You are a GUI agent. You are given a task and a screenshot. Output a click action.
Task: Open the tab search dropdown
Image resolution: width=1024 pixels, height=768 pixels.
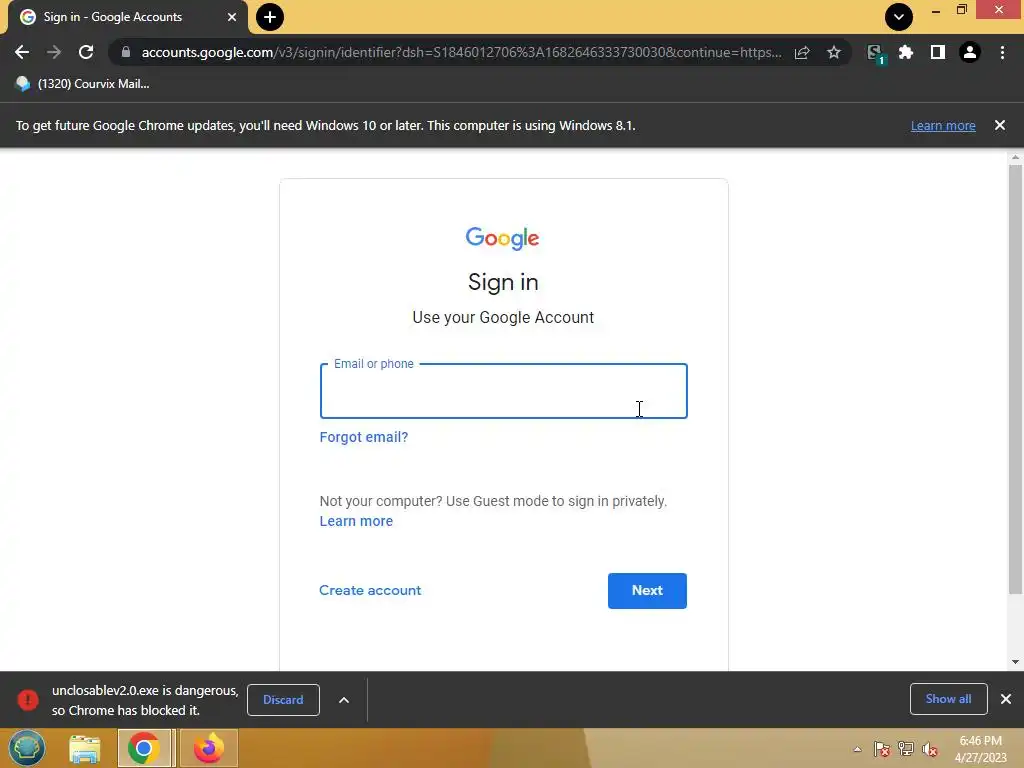[899, 17]
